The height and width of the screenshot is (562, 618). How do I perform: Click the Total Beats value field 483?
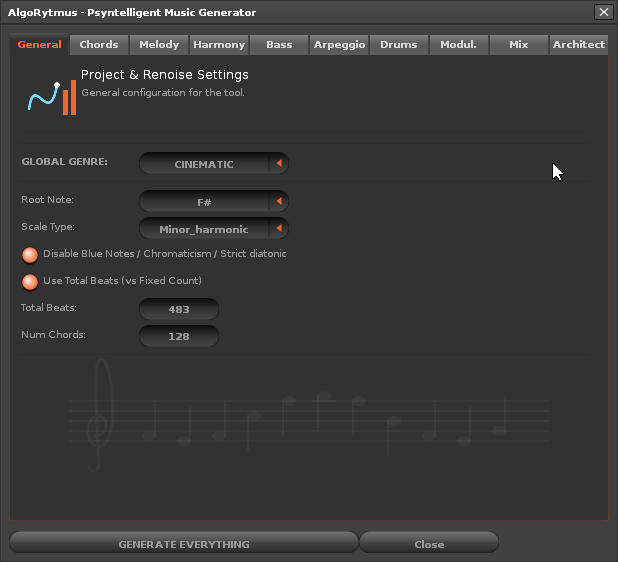(x=179, y=310)
